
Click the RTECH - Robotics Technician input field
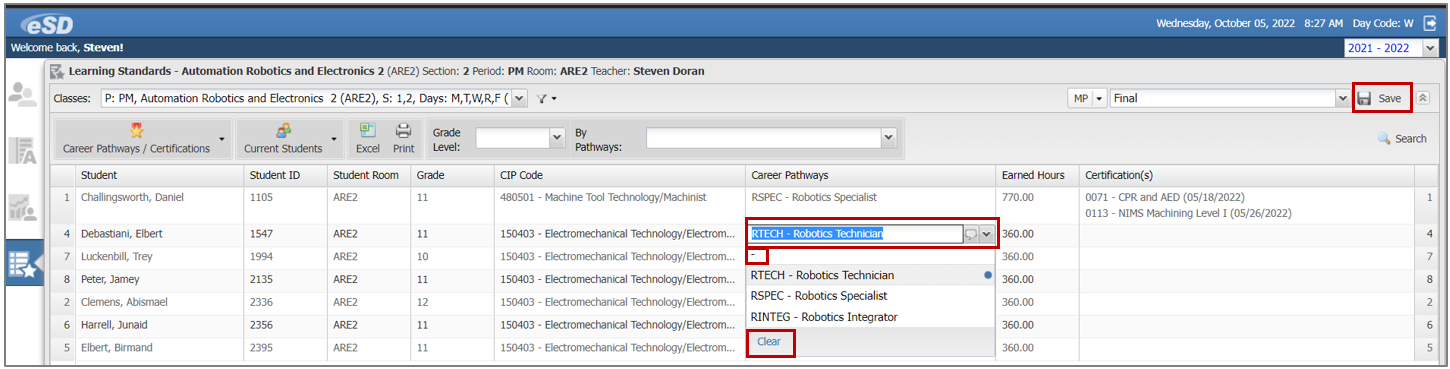(855, 234)
